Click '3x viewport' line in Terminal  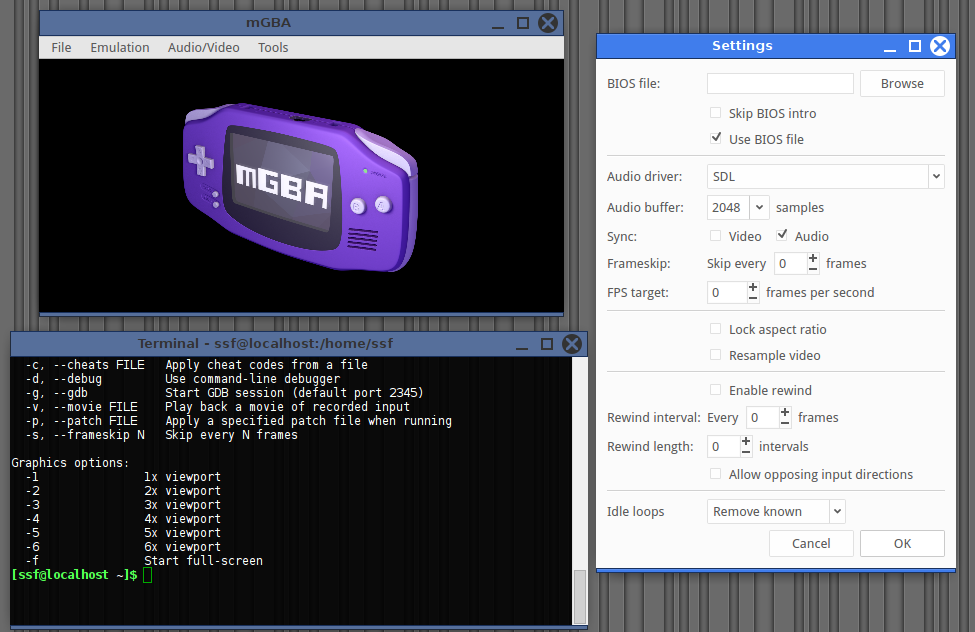tap(182, 505)
